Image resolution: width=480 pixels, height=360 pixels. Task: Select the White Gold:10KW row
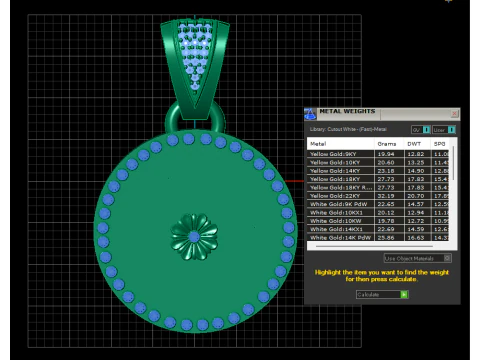point(378,221)
